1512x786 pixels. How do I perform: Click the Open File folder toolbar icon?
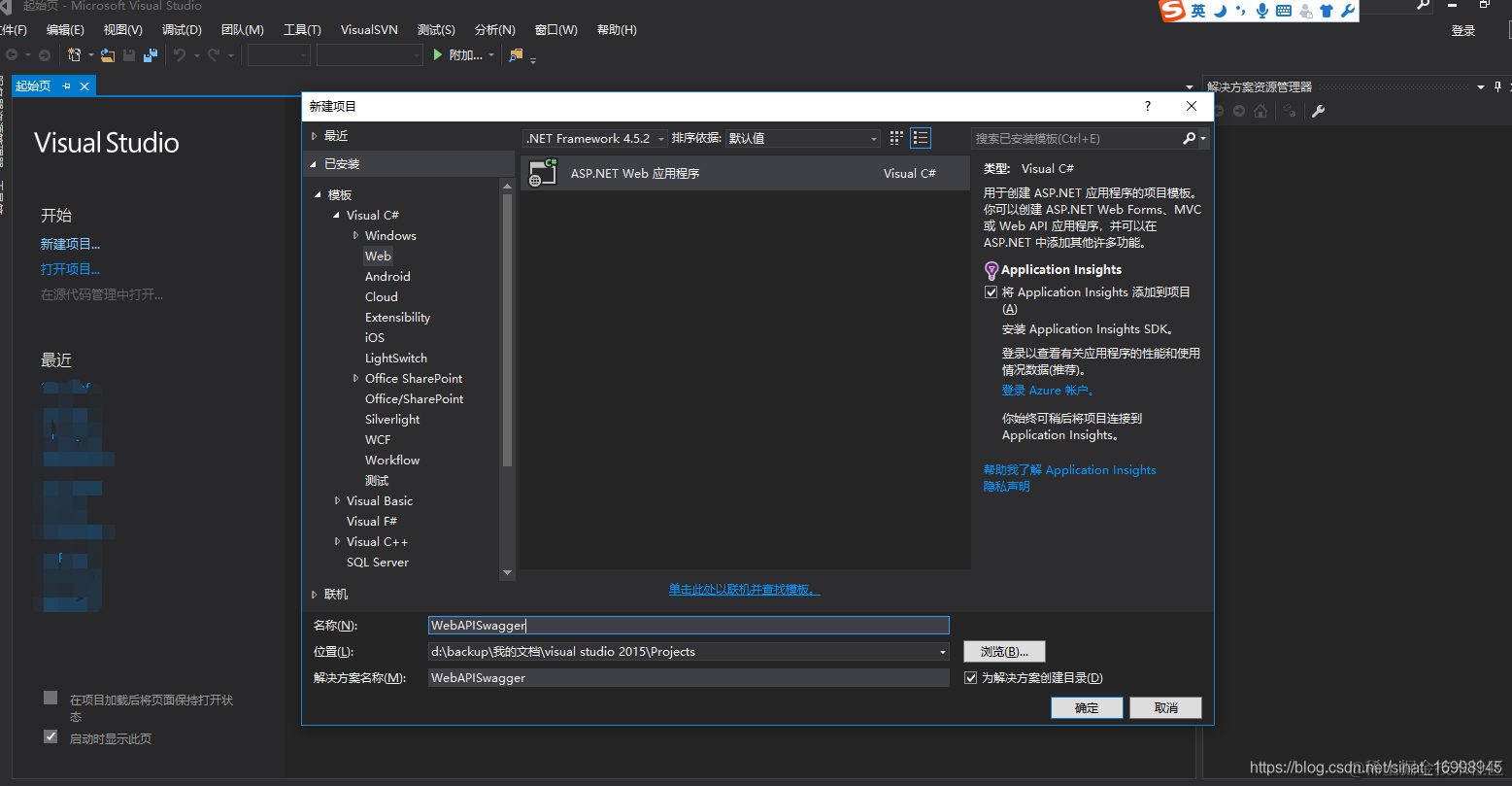108,55
